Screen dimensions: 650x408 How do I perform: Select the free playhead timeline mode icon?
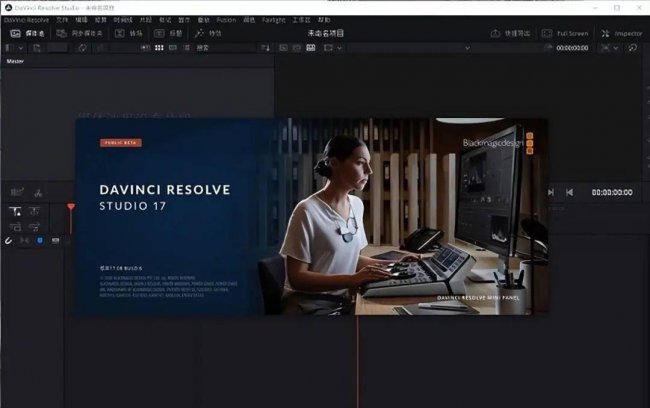34,212
